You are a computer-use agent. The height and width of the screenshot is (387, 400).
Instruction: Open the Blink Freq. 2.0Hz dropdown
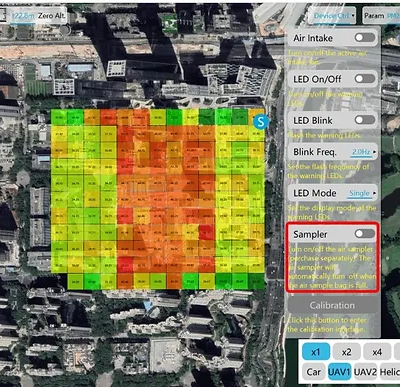tap(364, 152)
